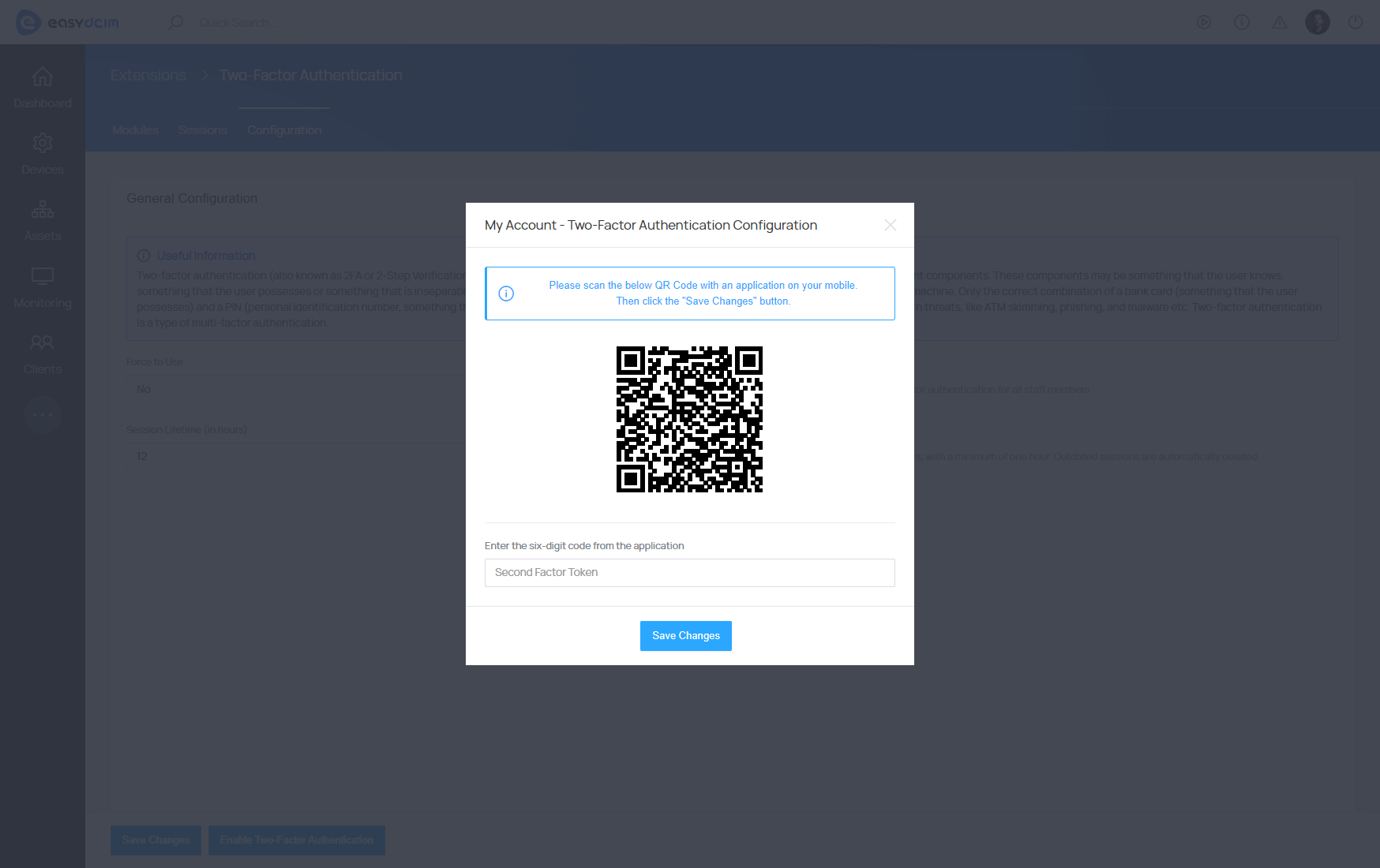Click the General Configuration heading

tap(192, 199)
